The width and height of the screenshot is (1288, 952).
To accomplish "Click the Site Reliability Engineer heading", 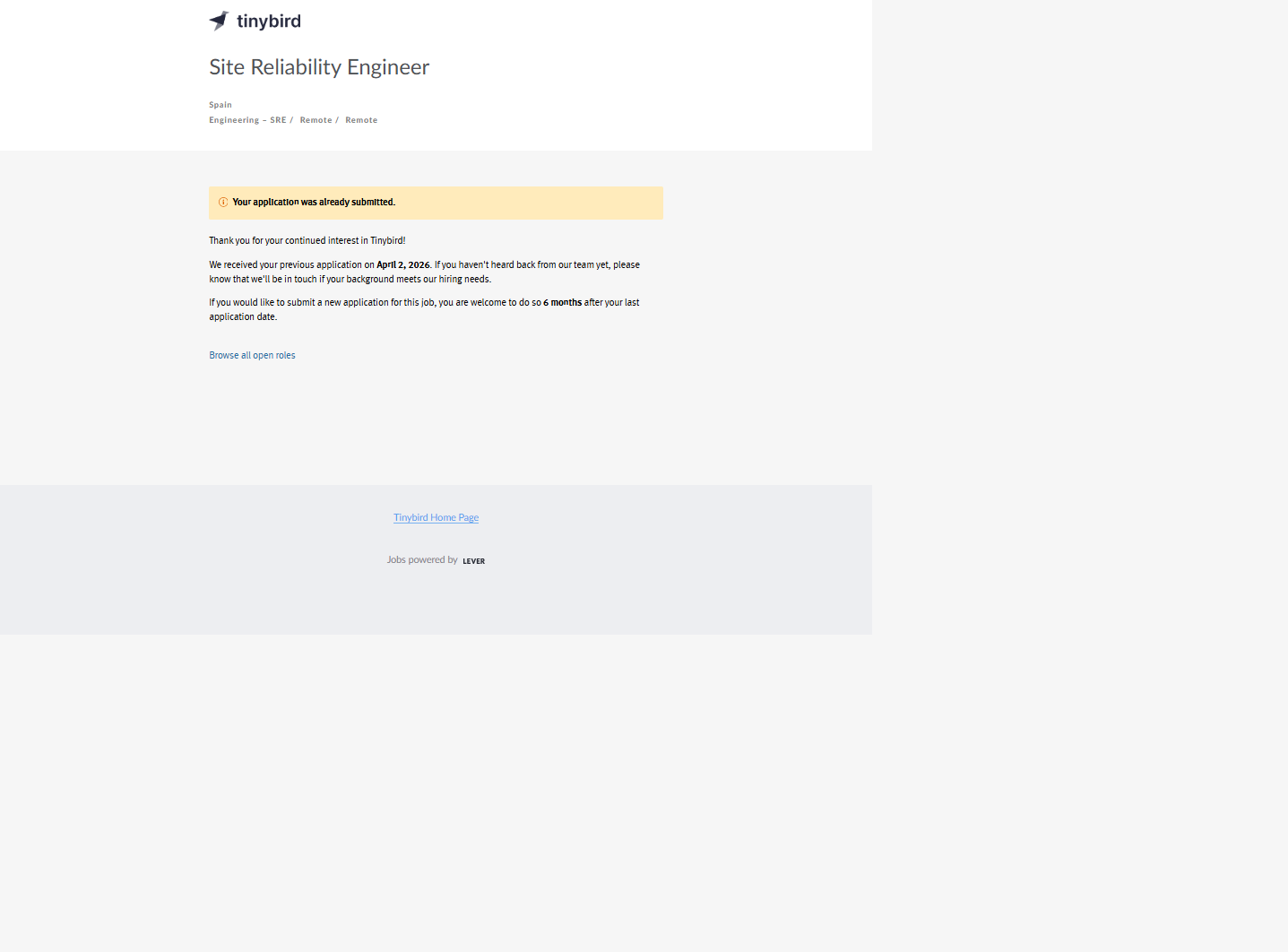I will click(319, 67).
